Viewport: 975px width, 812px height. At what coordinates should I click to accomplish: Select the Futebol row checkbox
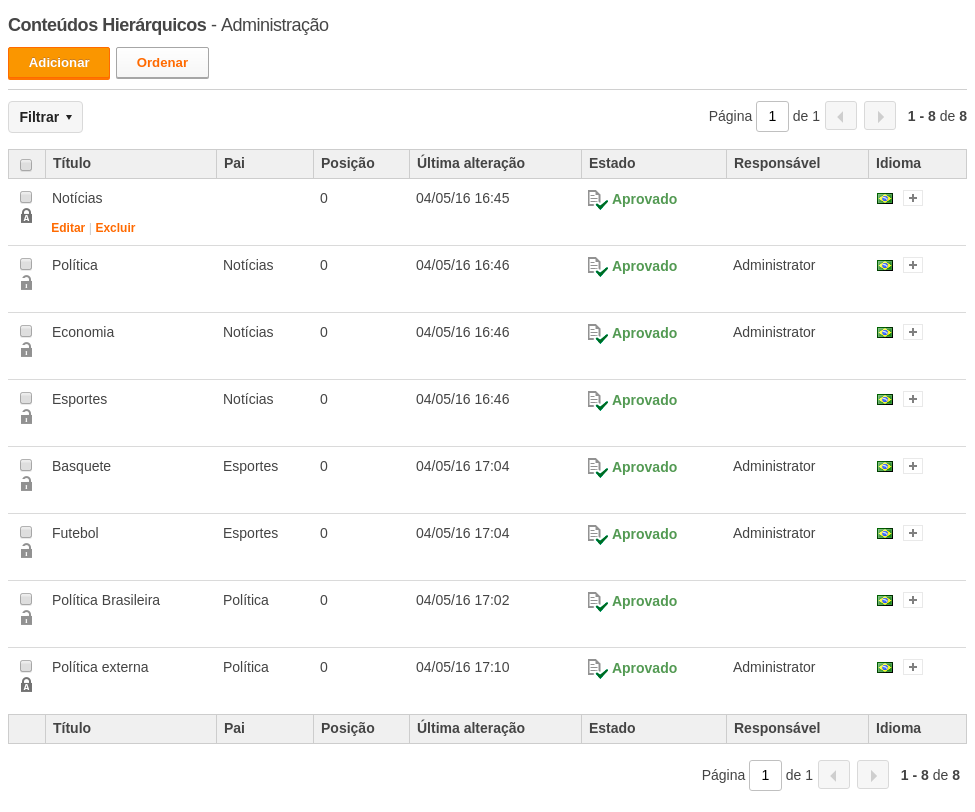coord(26,532)
